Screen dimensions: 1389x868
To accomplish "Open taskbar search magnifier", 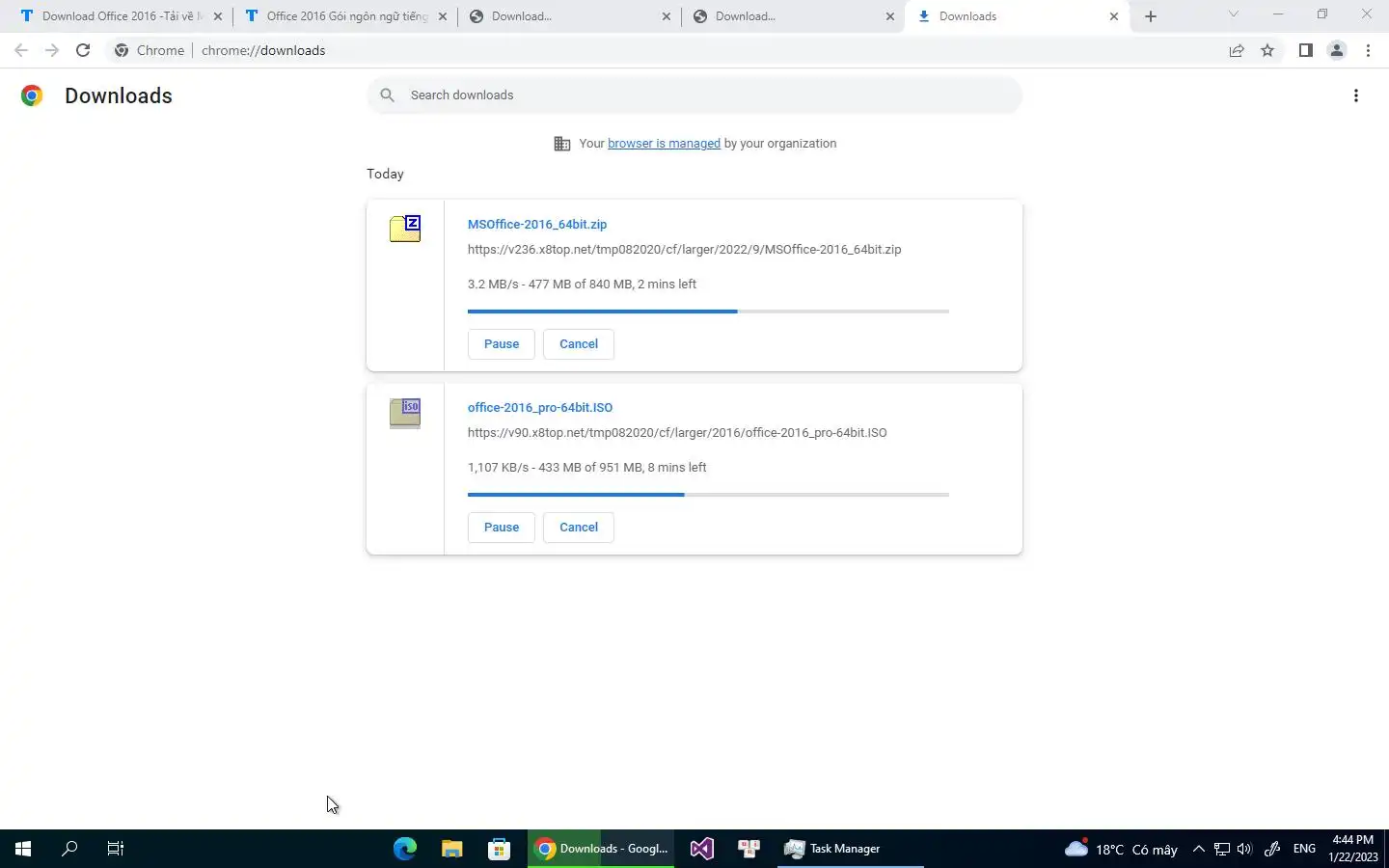I will (69, 849).
